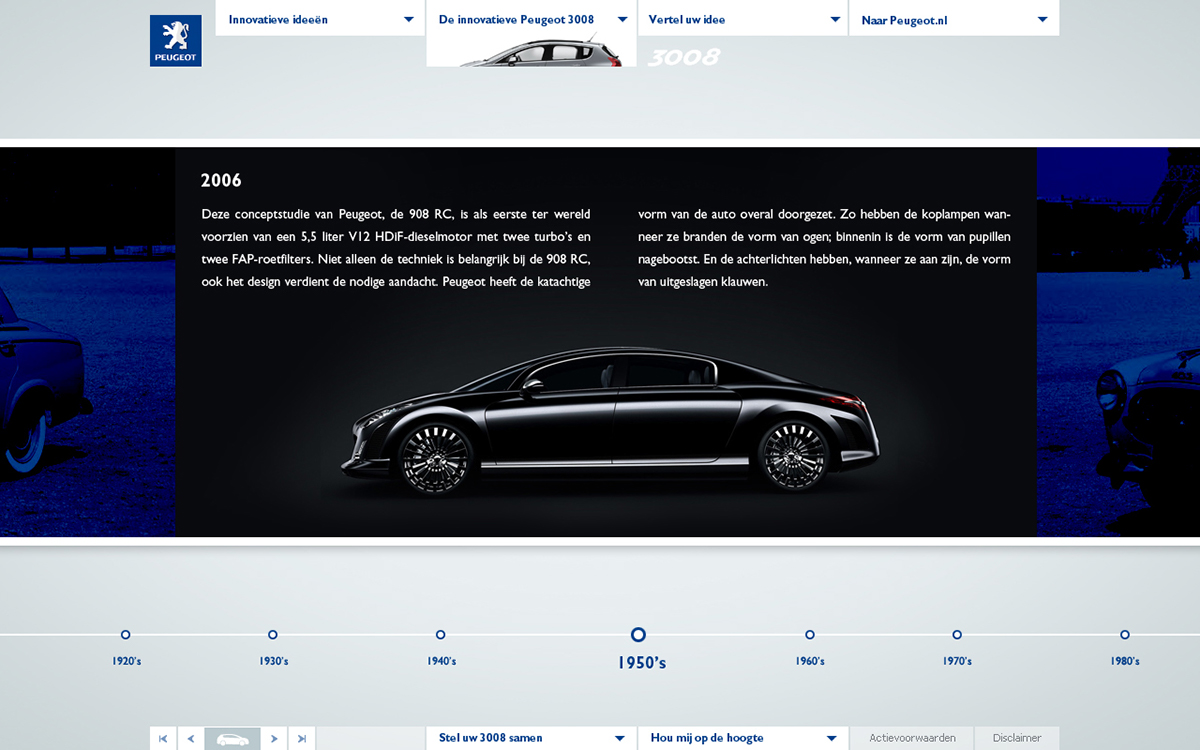The width and height of the screenshot is (1200, 750).
Task: Jump to the first timeline item
Action: (163, 739)
